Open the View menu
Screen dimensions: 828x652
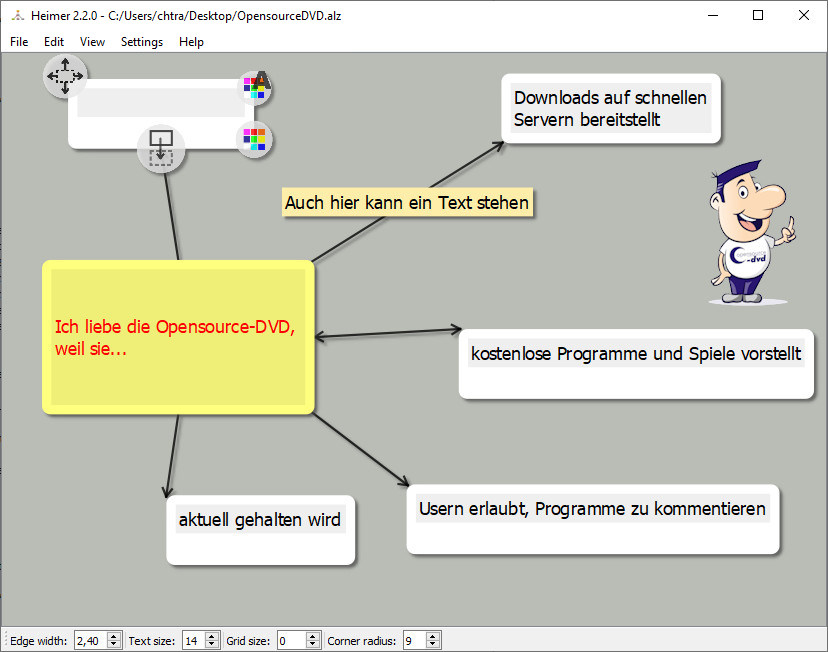92,42
